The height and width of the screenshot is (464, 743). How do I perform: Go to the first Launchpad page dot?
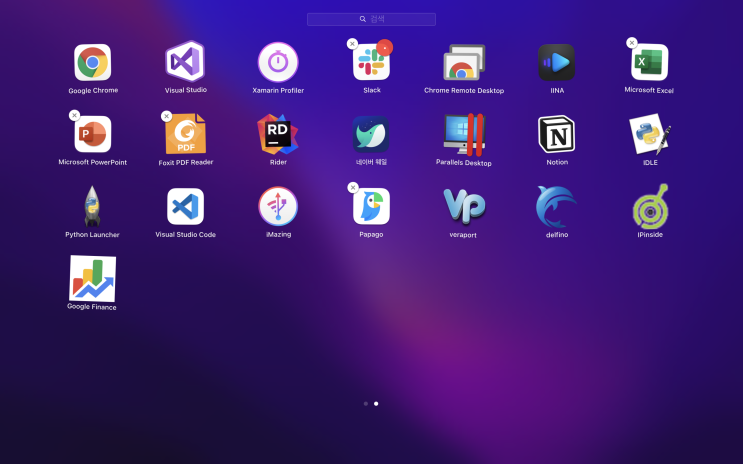pyautogui.click(x=366, y=404)
